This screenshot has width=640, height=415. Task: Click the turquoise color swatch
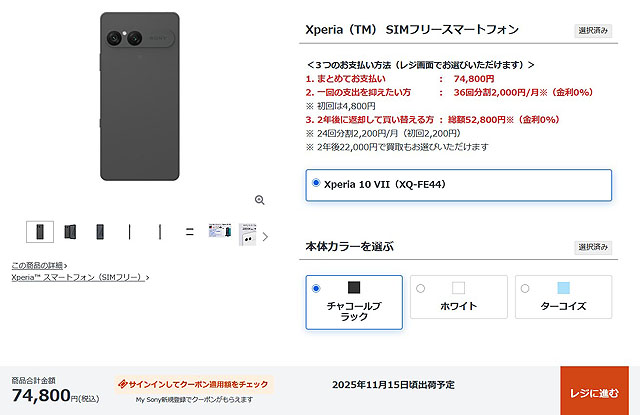(564, 288)
